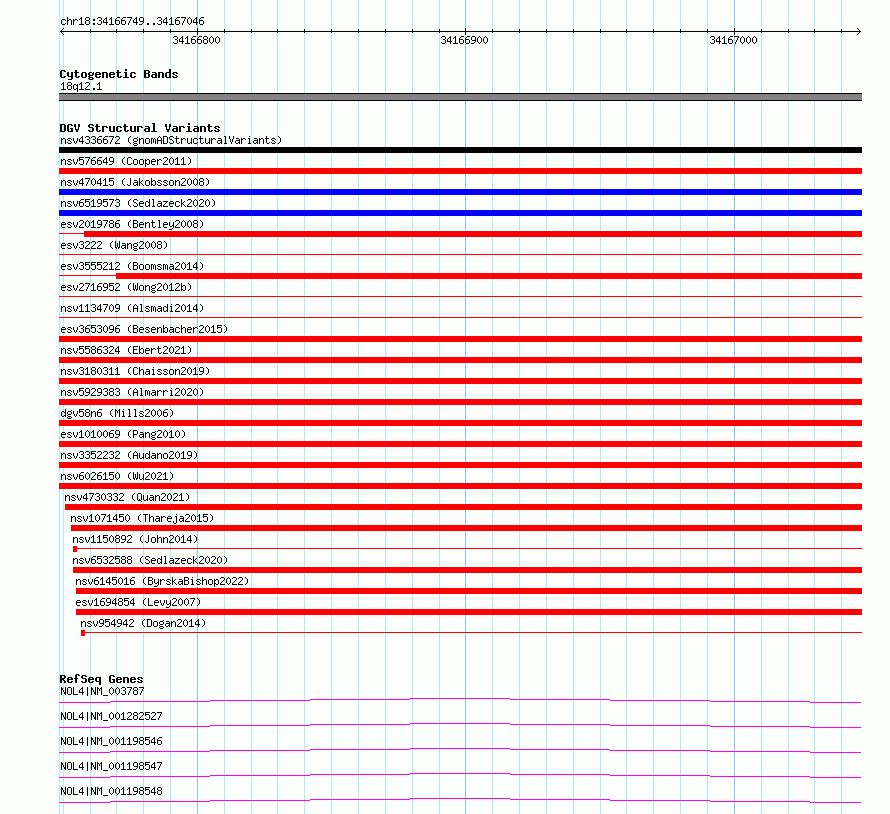Screen dimensions: 890x814
Task: Click nsv1134709 (Alsmadi2014) label
Action: 132,308
